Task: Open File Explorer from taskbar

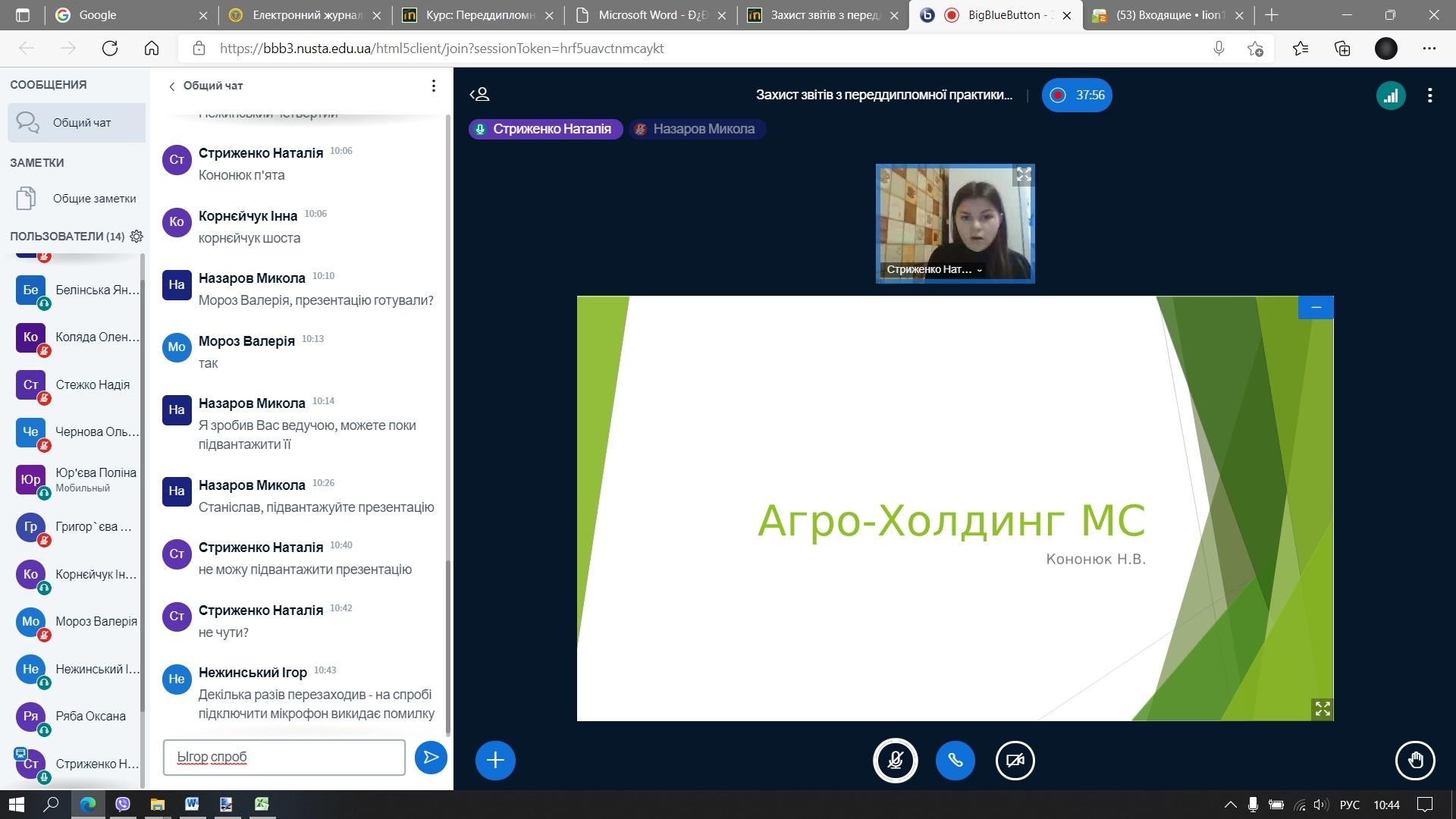Action: pos(157,804)
